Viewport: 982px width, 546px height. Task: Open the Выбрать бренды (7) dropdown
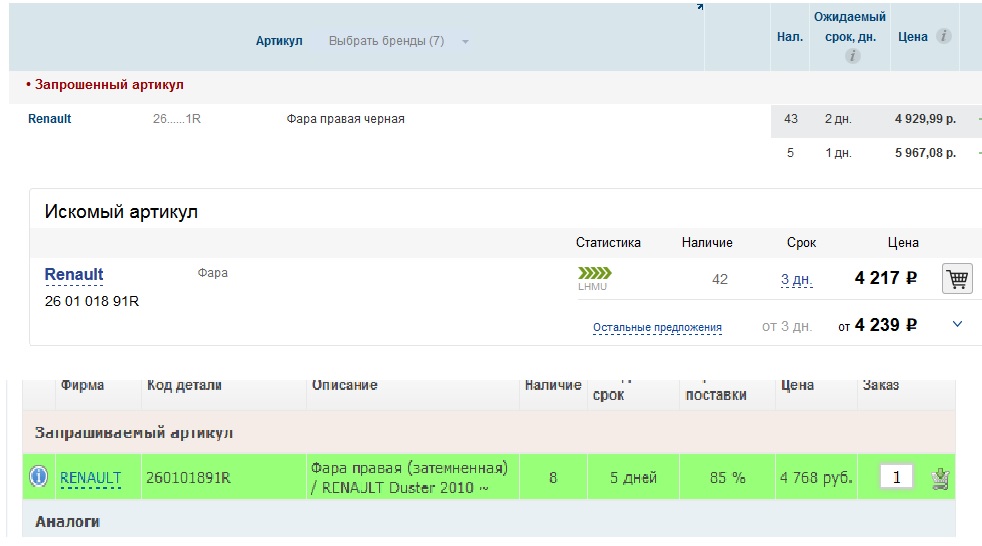point(398,41)
